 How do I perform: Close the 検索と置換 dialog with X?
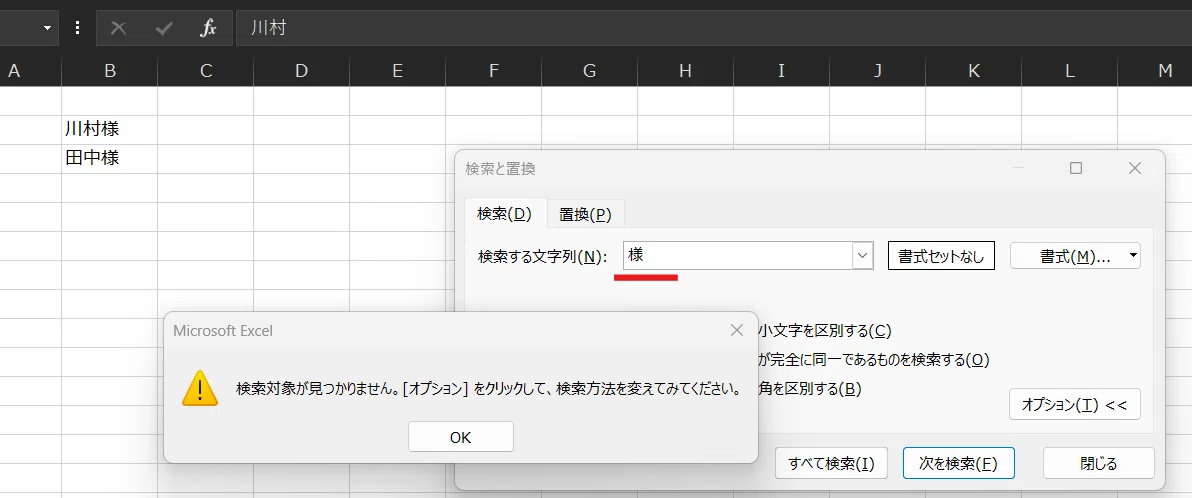point(1134,168)
